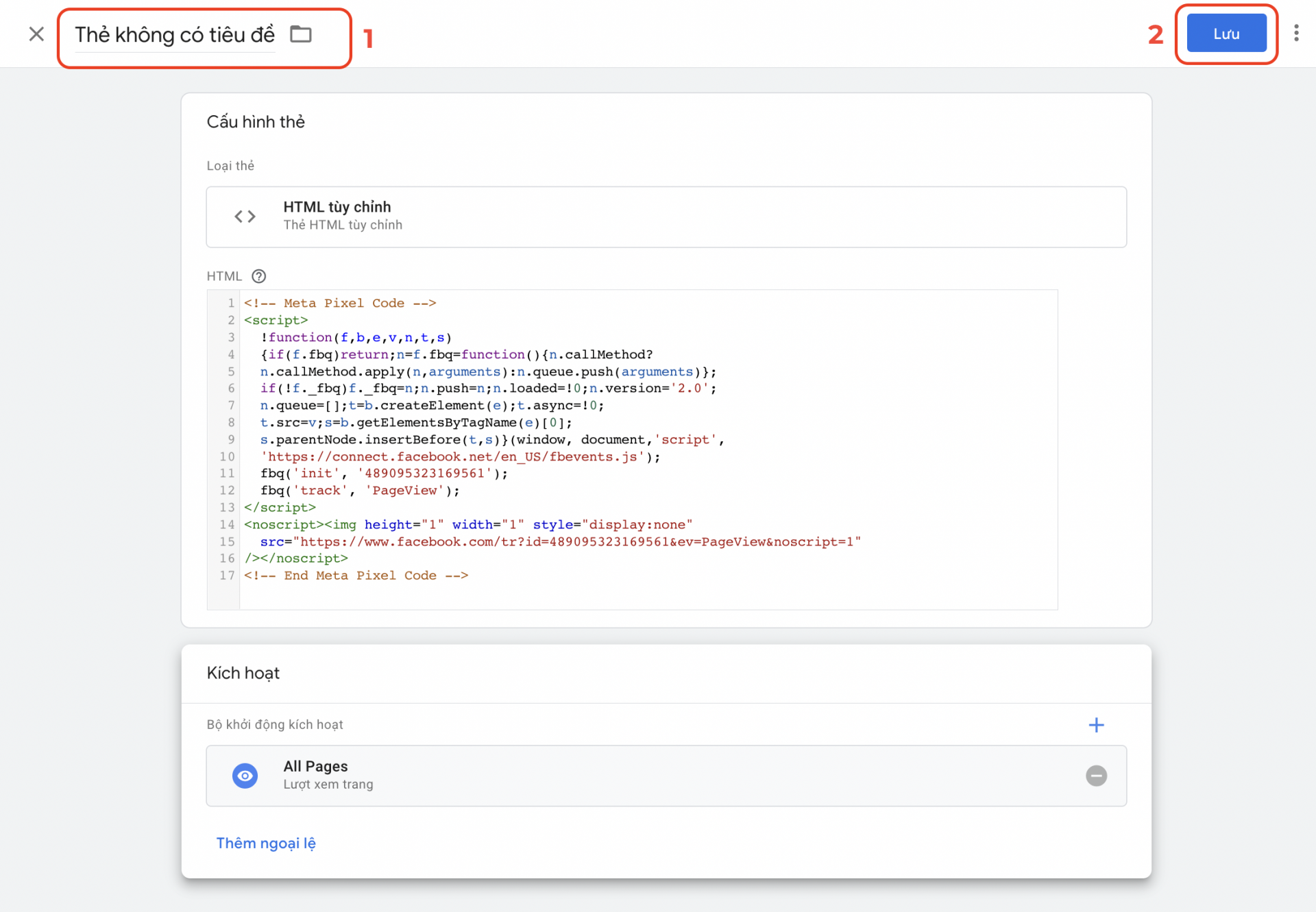Click the fbq('track', 'PageView') line
This screenshot has height=912, width=1316.
click(360, 491)
